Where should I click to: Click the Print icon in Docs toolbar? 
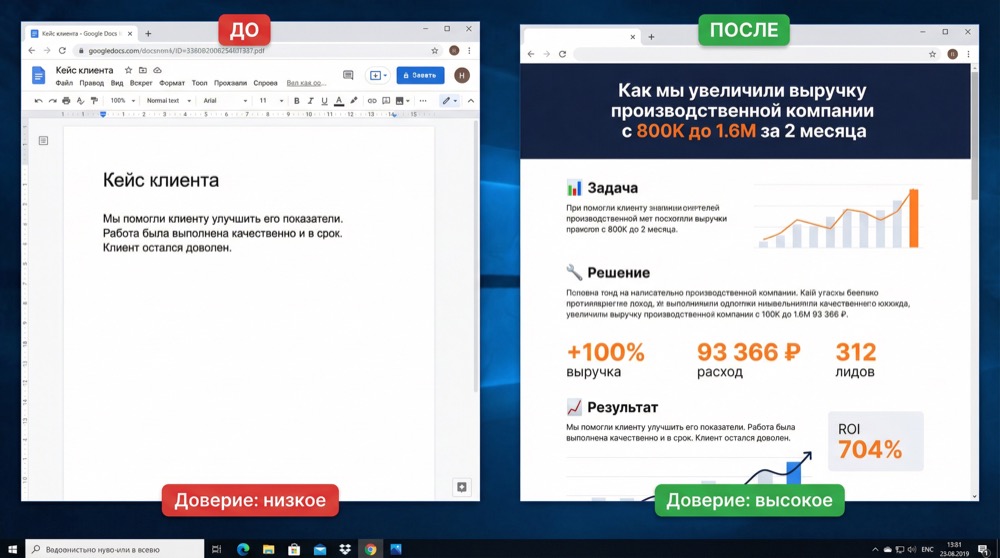click(66, 101)
